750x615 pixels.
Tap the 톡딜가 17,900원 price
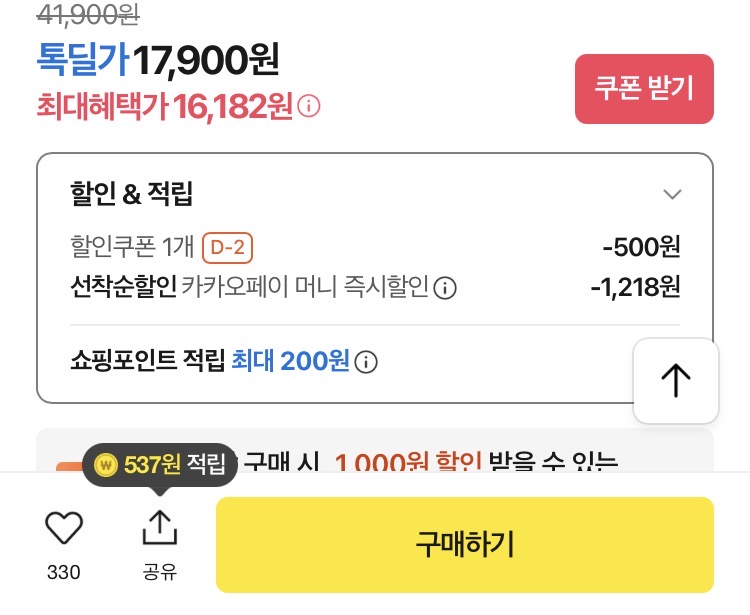pyautogui.click(x=158, y=62)
